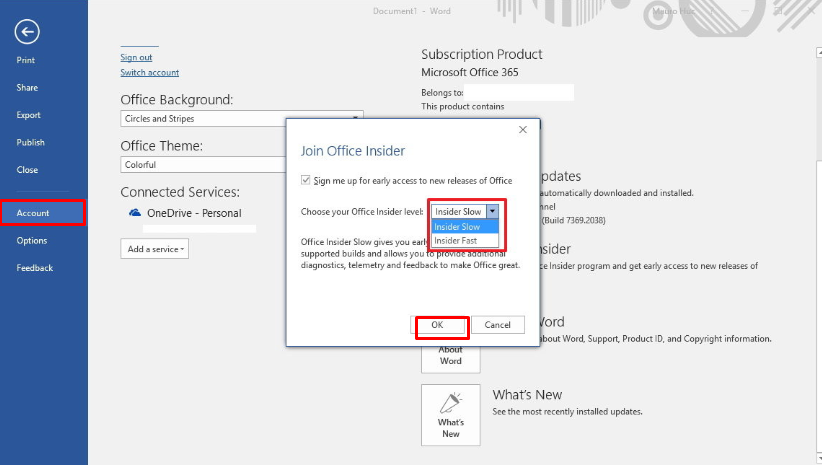Select Insider Fast from the list
This screenshot has width=822, height=466.
click(464, 241)
